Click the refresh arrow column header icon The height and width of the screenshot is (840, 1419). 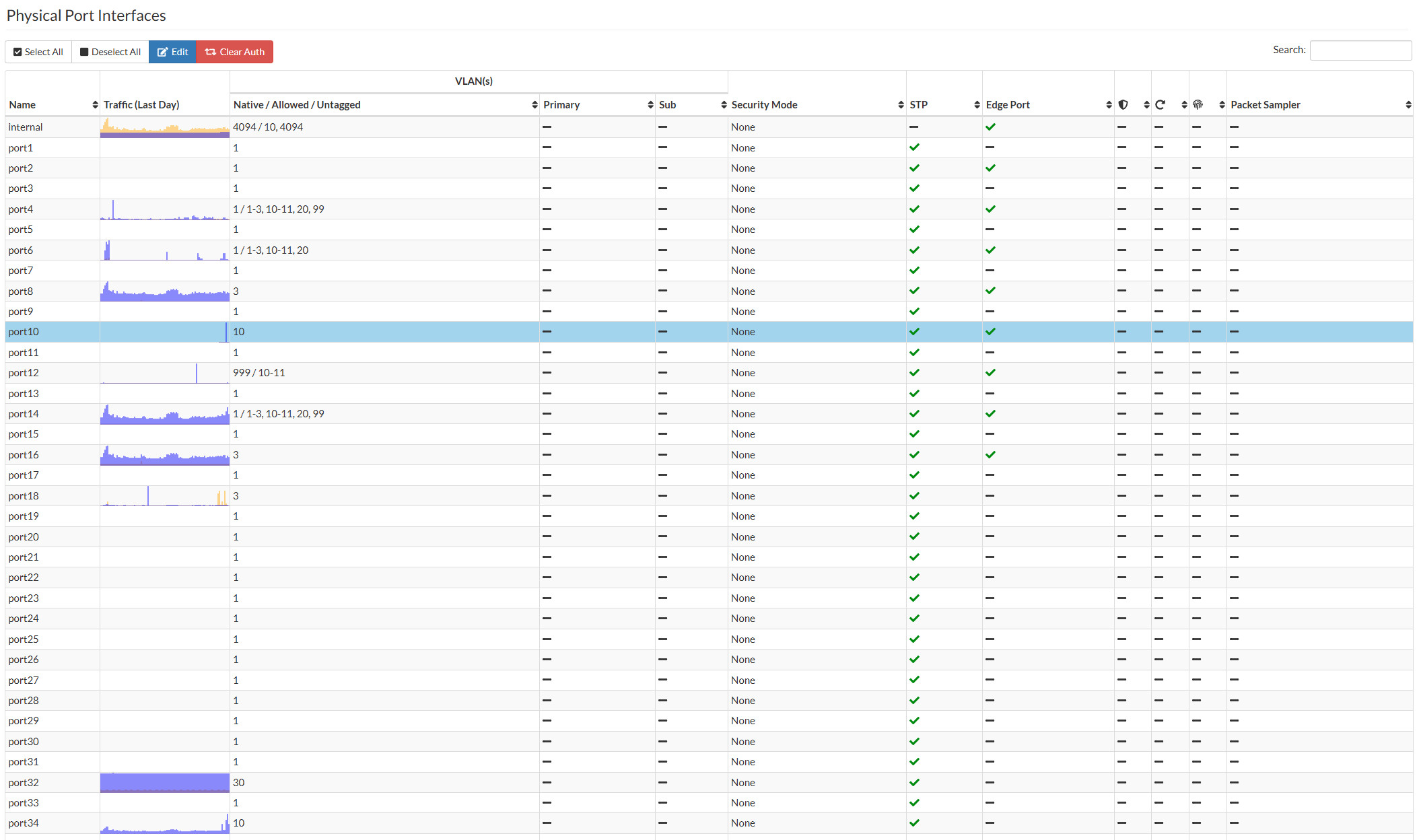[x=1160, y=104]
